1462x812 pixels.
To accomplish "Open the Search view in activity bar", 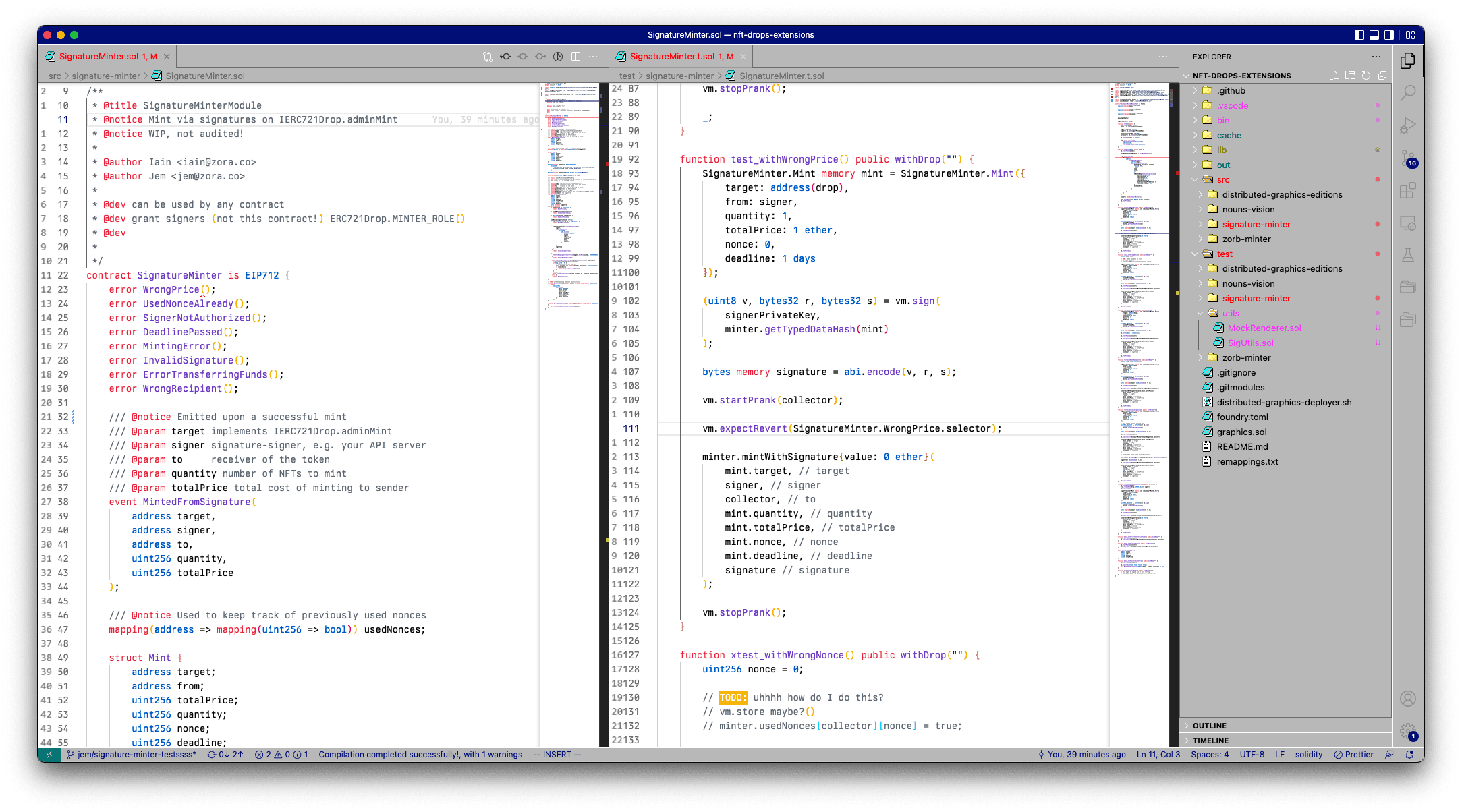I will coord(1408,93).
